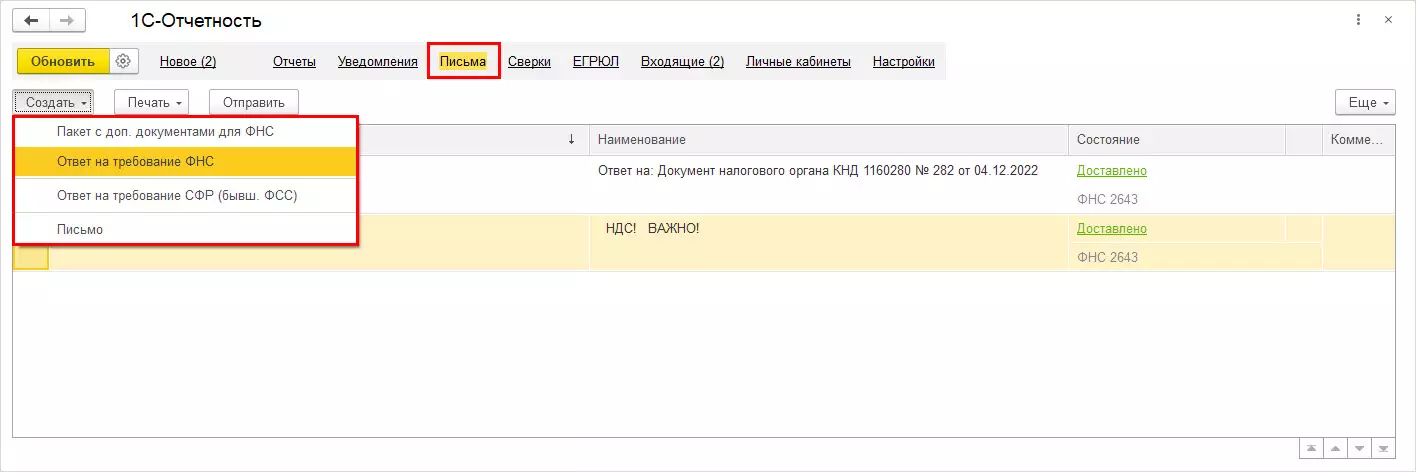Open the Личные кабинеты section
Viewport: 1416px width, 472px height.
pyautogui.click(x=798, y=62)
